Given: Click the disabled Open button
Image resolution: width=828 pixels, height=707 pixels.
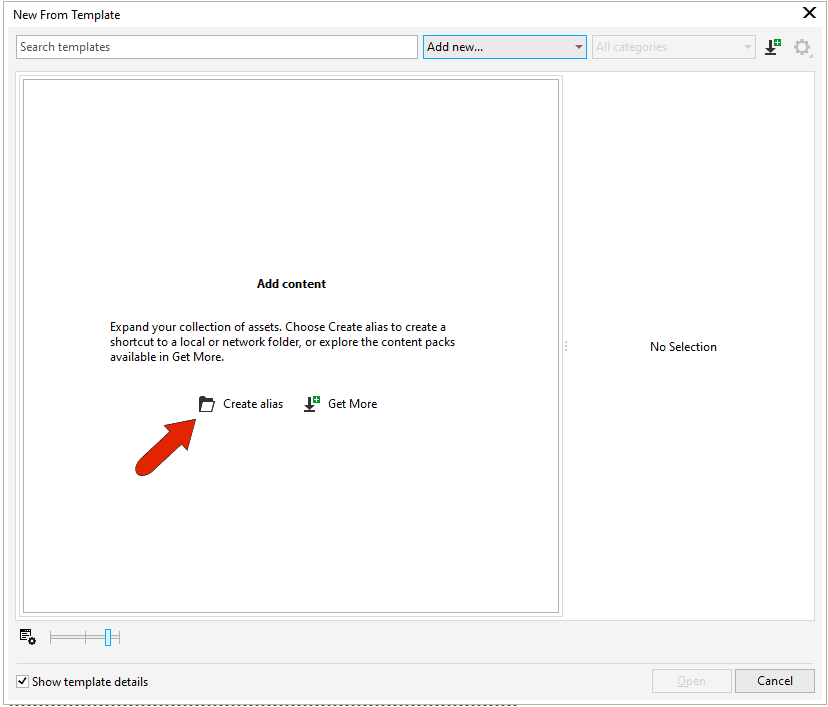Looking at the screenshot, I should tap(691, 680).
